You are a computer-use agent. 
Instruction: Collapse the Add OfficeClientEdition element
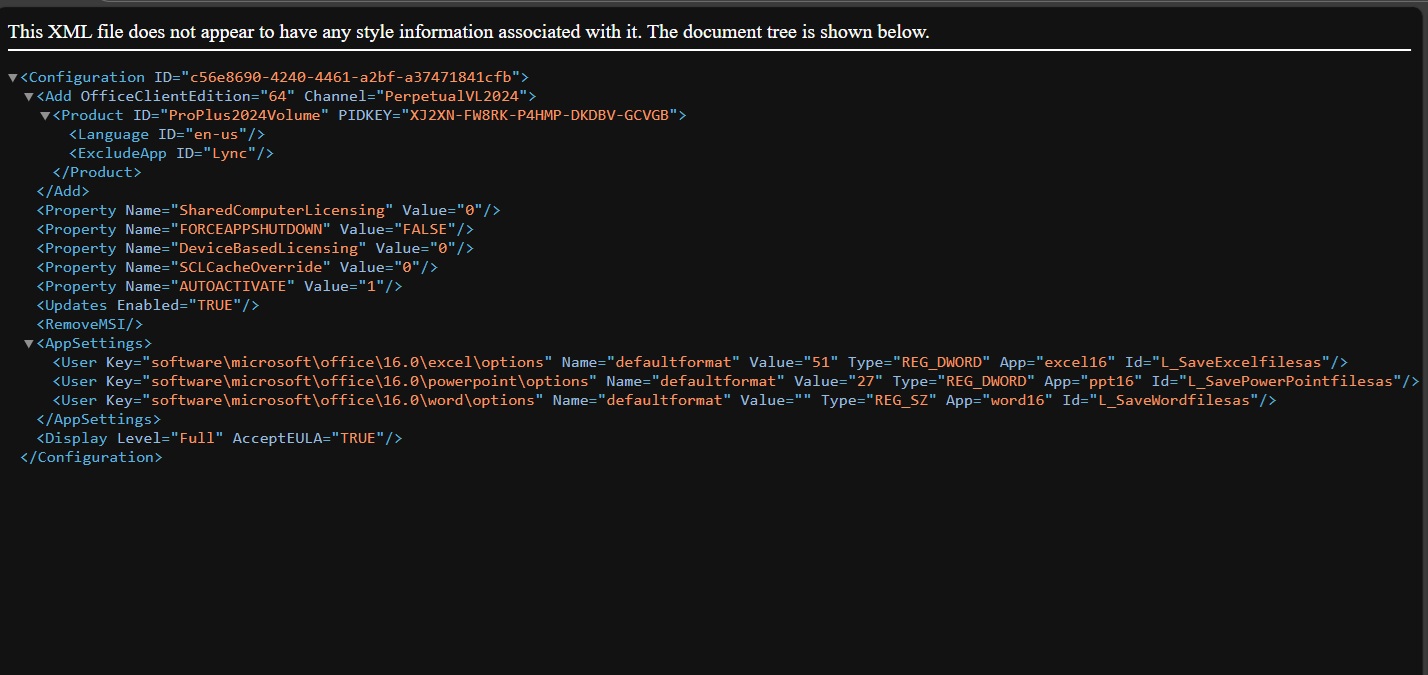pyautogui.click(x=29, y=96)
